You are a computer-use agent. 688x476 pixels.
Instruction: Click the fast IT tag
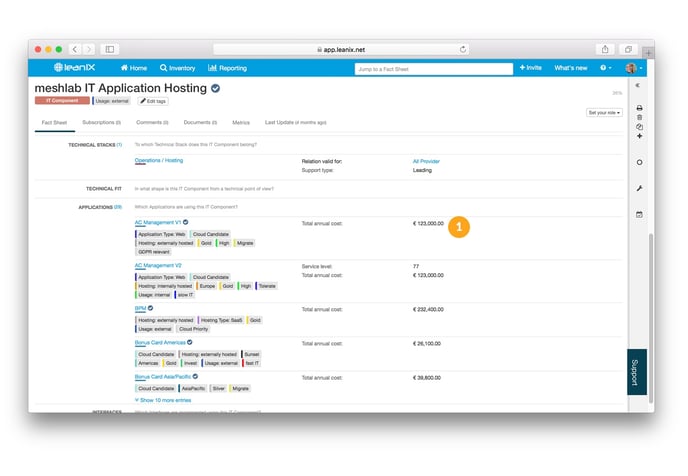[251, 363]
